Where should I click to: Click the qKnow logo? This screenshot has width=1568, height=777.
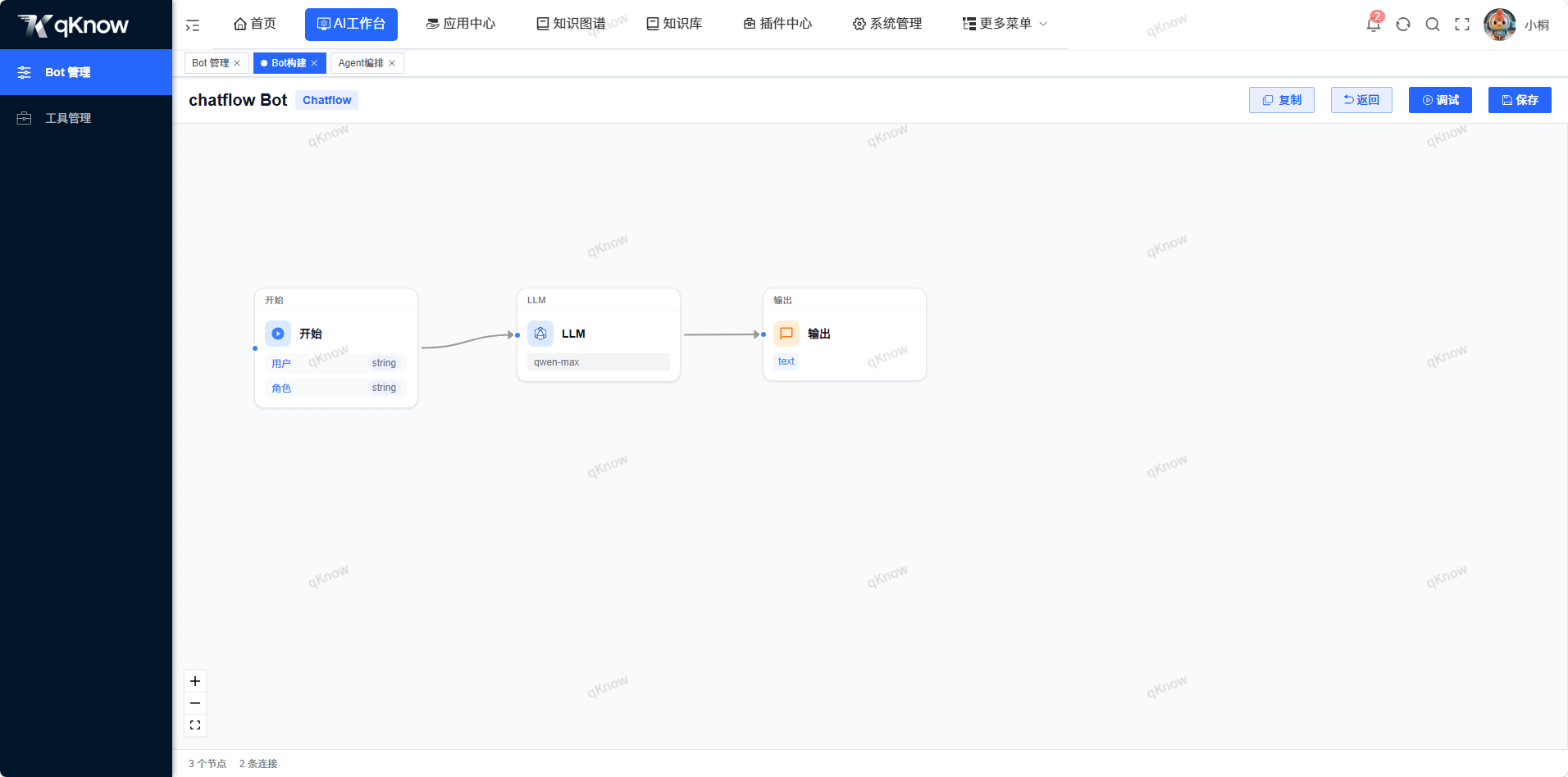tap(74, 25)
